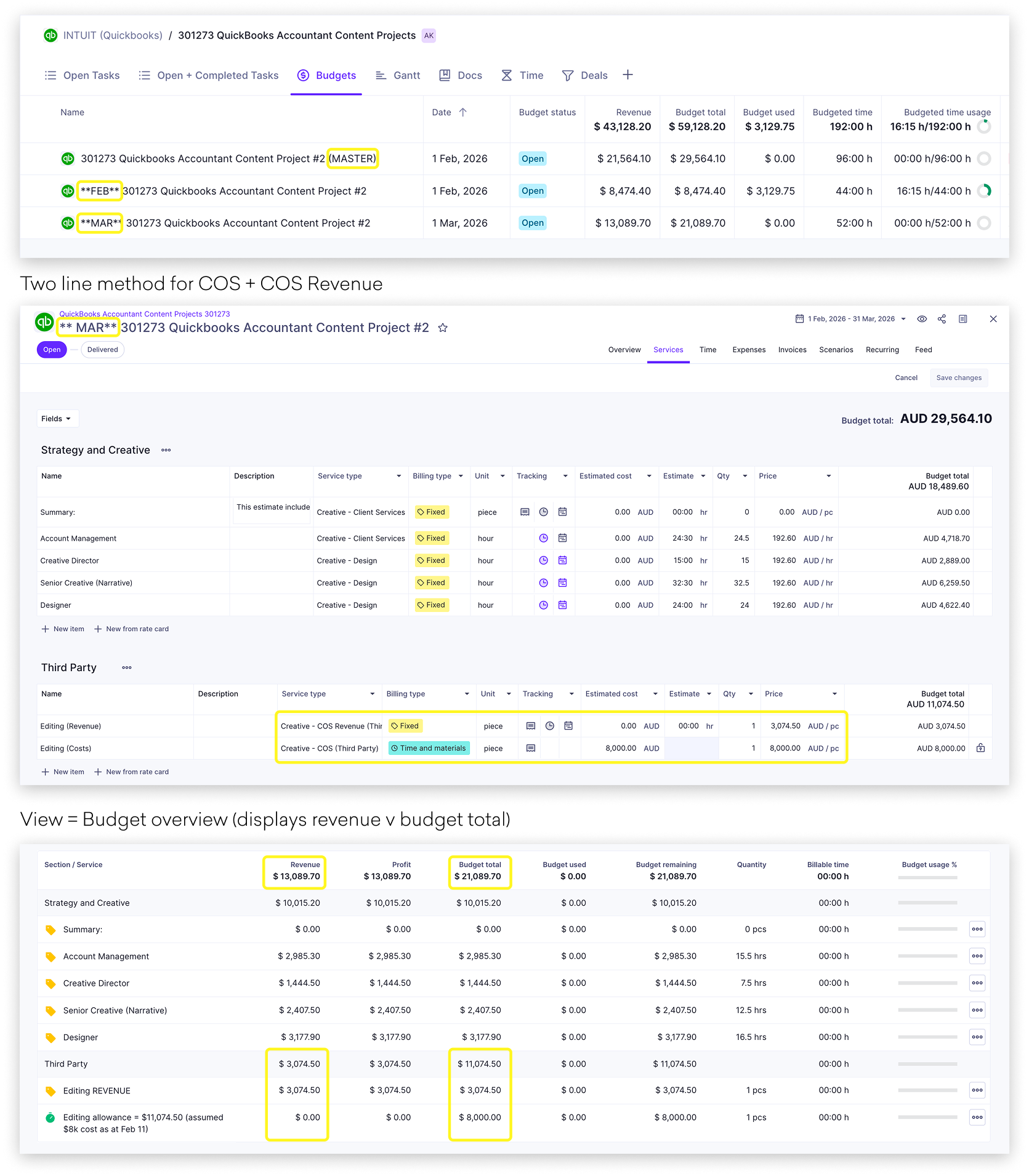
Task: Click budgeted time usage ring on FEB row
Action: (985, 191)
